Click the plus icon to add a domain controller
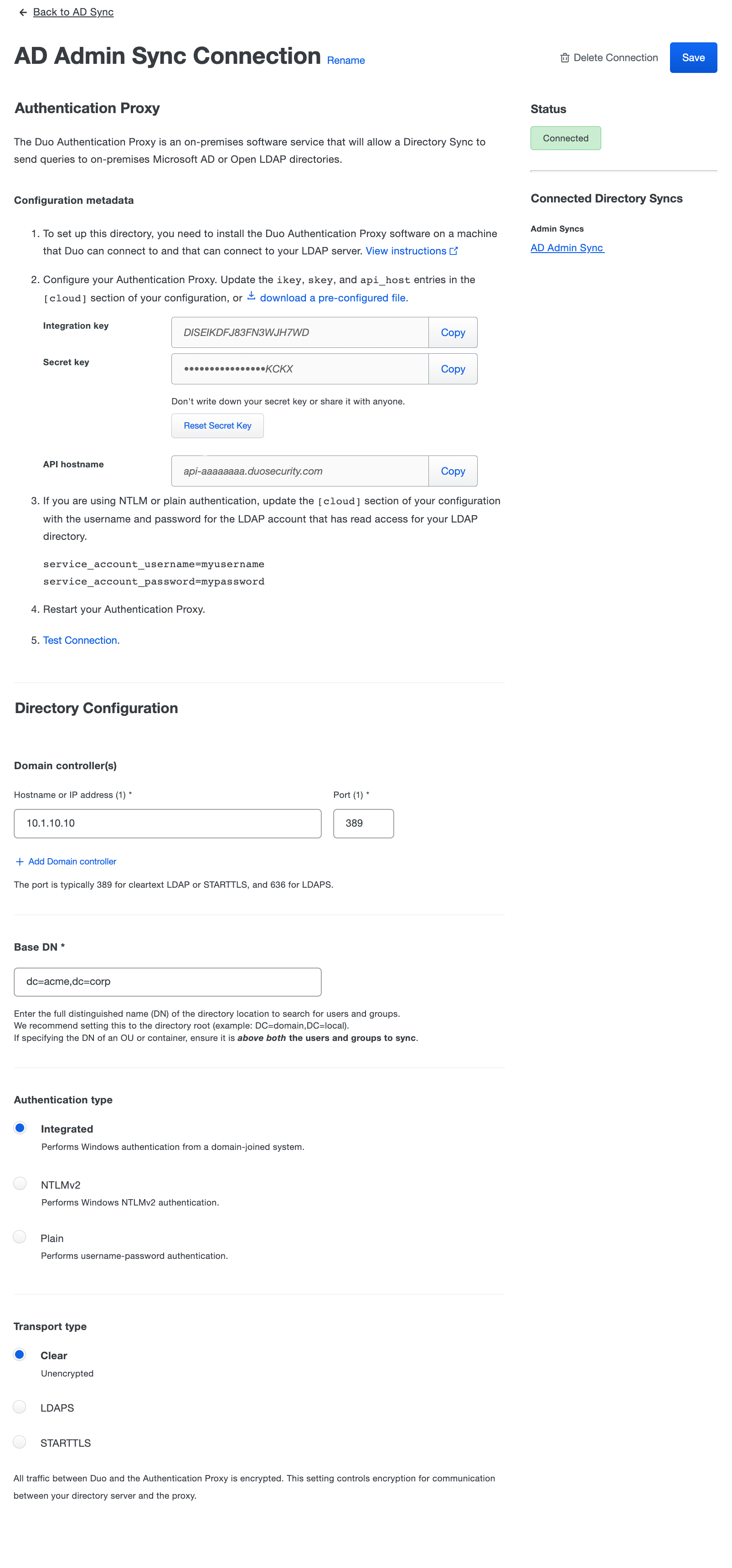This screenshot has height=1568, width=732. click(19, 861)
